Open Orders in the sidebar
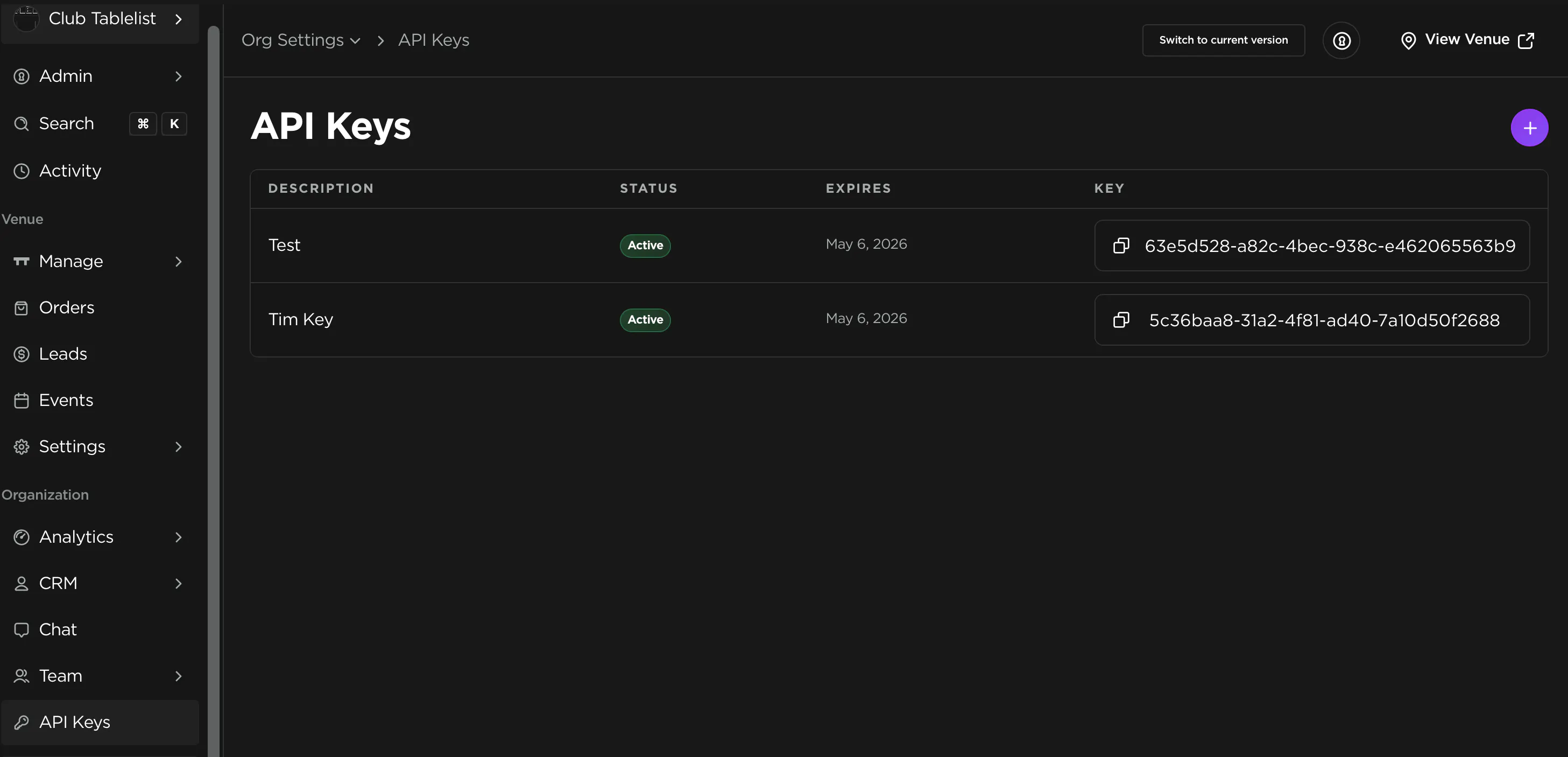The height and width of the screenshot is (757, 1568). pos(66,307)
